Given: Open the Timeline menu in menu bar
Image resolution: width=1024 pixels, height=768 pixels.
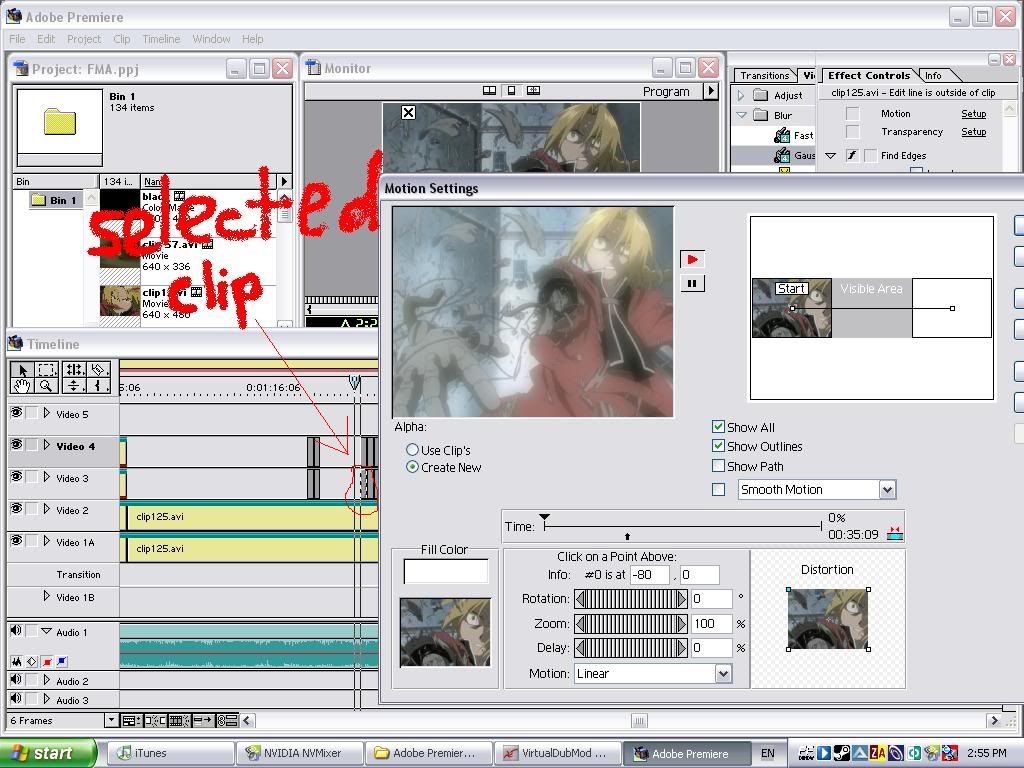Looking at the screenshot, I should point(160,39).
